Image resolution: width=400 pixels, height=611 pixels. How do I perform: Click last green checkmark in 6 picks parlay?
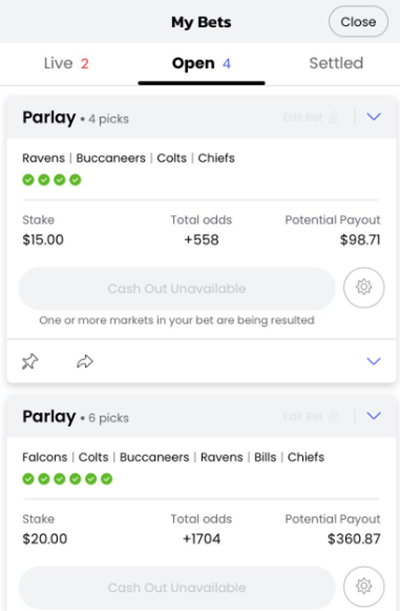click(106, 479)
